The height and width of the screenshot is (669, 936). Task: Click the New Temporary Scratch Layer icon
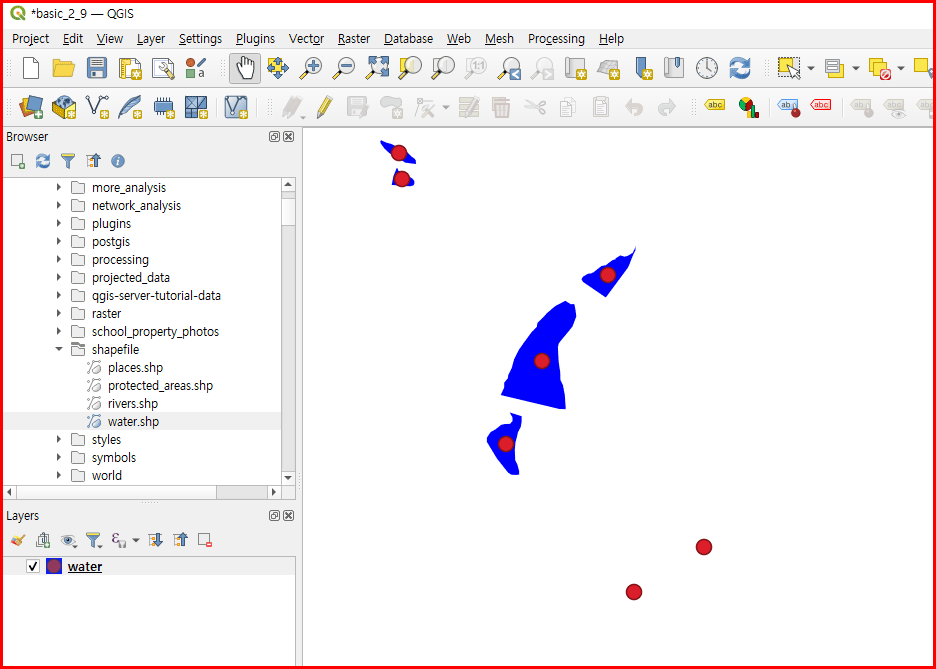(163, 107)
